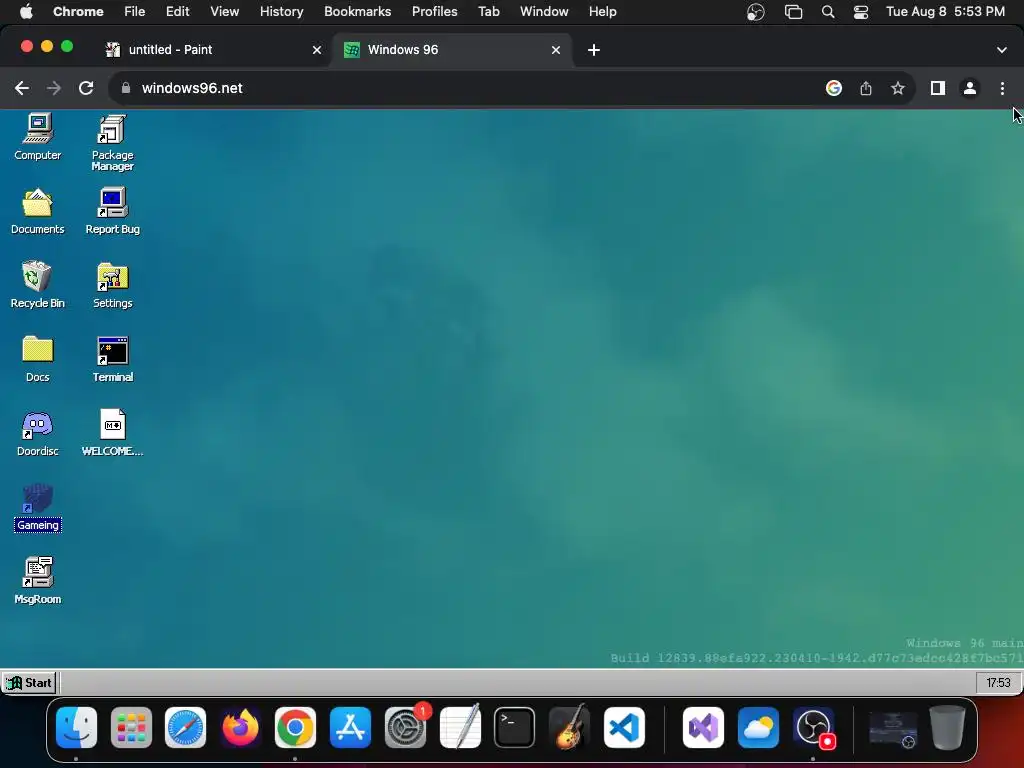Launch Visual Studio Code from Dock
Image resolution: width=1024 pixels, height=768 pixels.
pyautogui.click(x=624, y=727)
